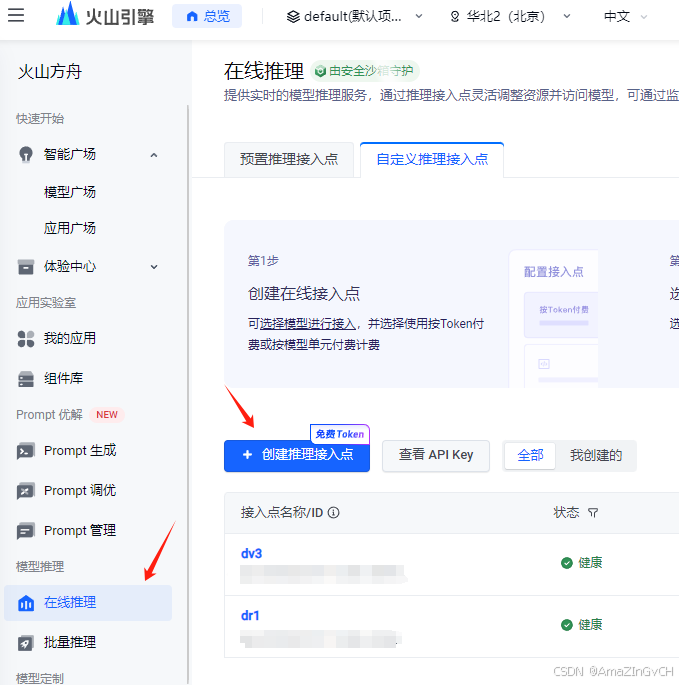Open the 华北2 (北京) region selector
The image size is (679, 685).
(x=510, y=17)
